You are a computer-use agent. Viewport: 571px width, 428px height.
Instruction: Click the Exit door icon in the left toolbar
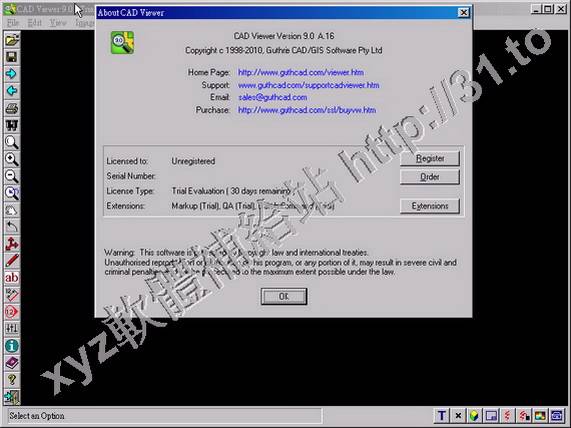pyautogui.click(x=12, y=397)
